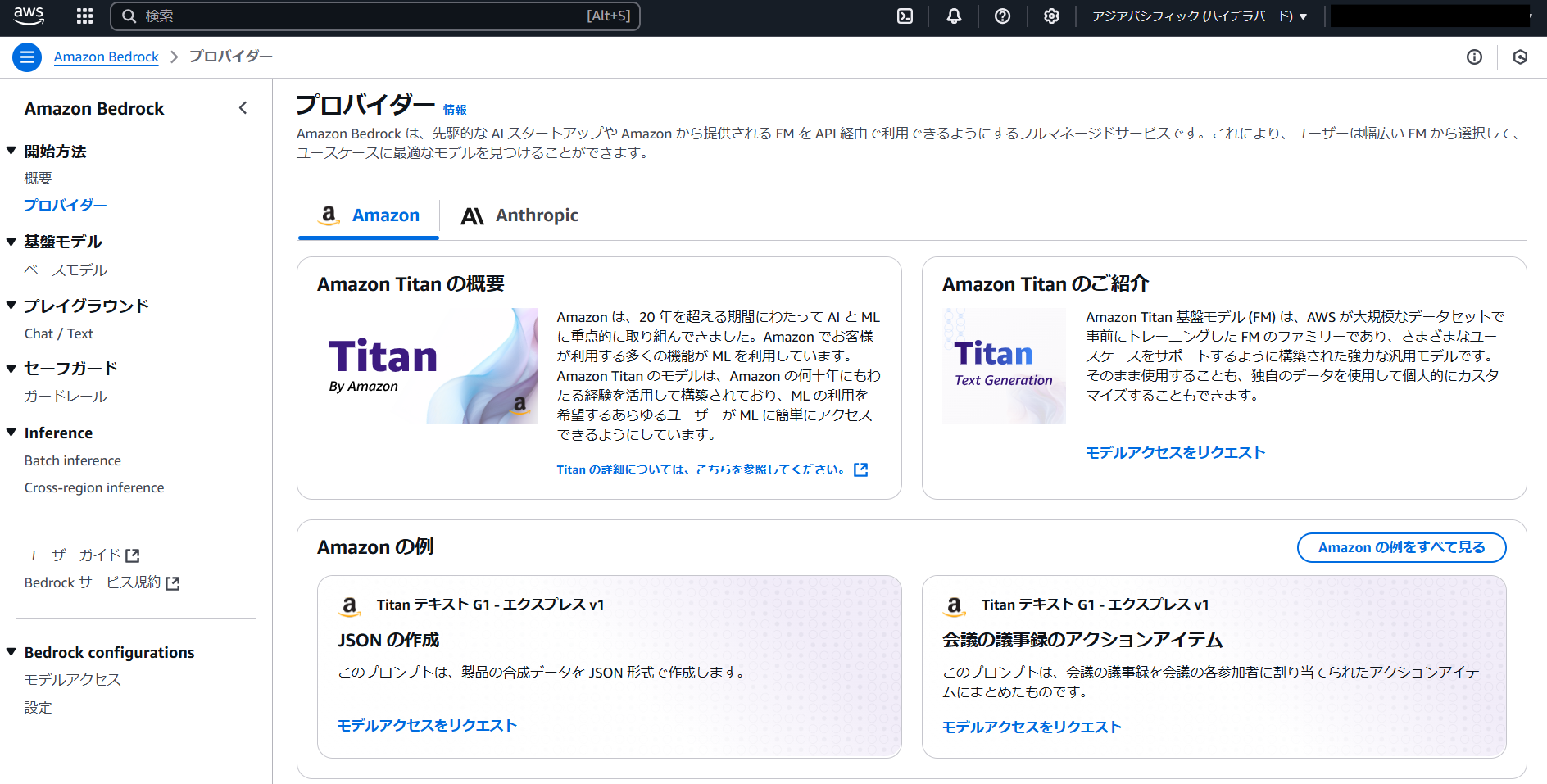Collapse the プレイグラウンド section
Viewport: 1547px width, 784px height.
coord(11,306)
